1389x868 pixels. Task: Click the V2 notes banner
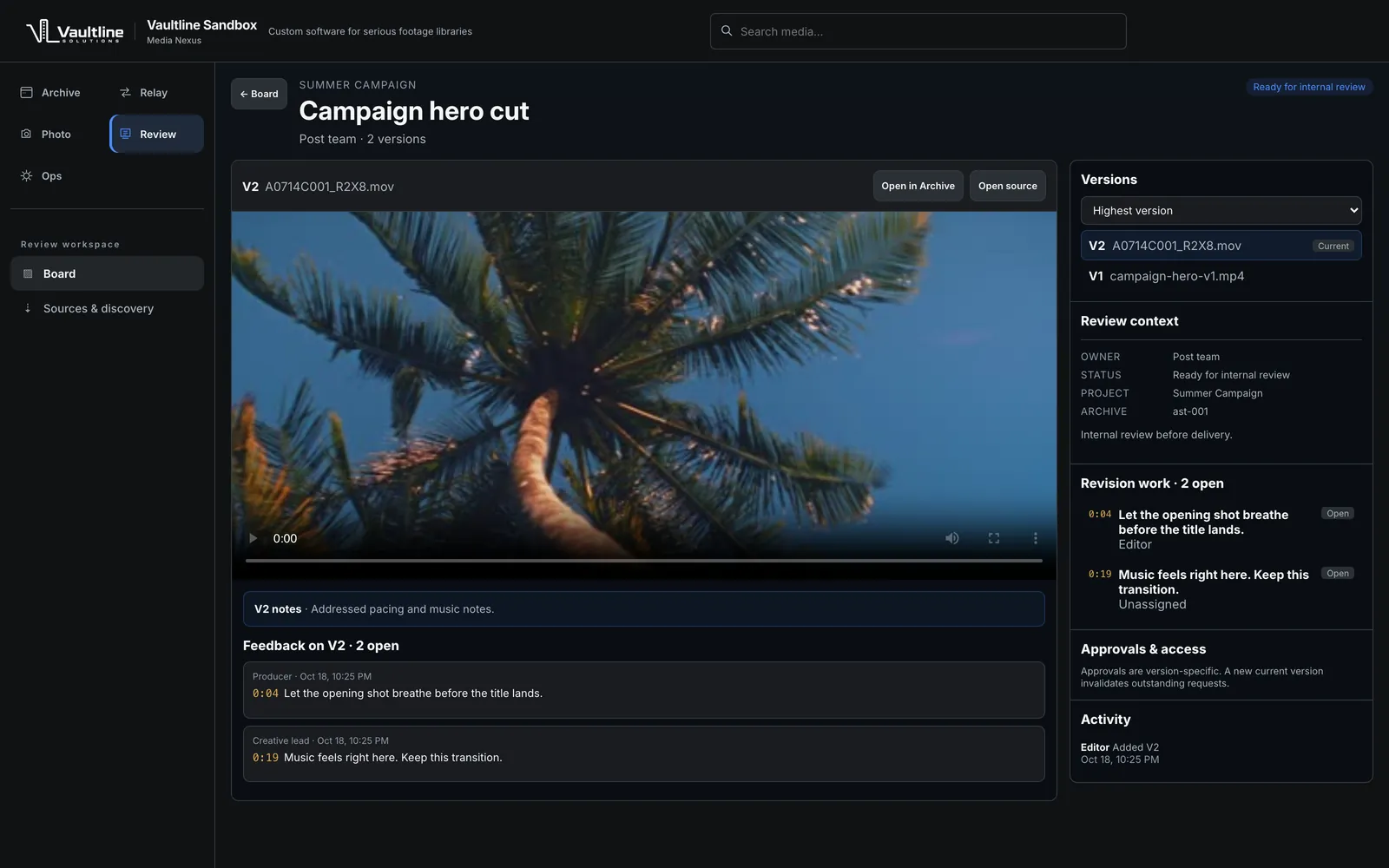pyautogui.click(x=644, y=609)
